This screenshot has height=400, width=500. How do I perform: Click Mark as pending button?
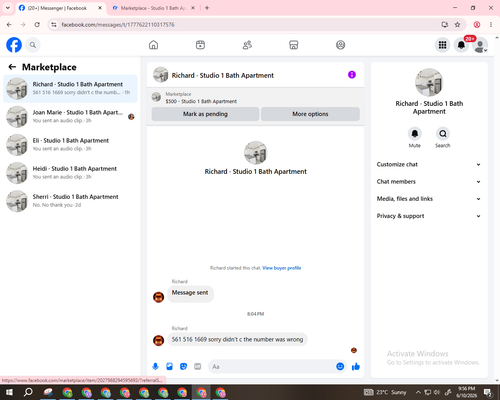point(205,114)
